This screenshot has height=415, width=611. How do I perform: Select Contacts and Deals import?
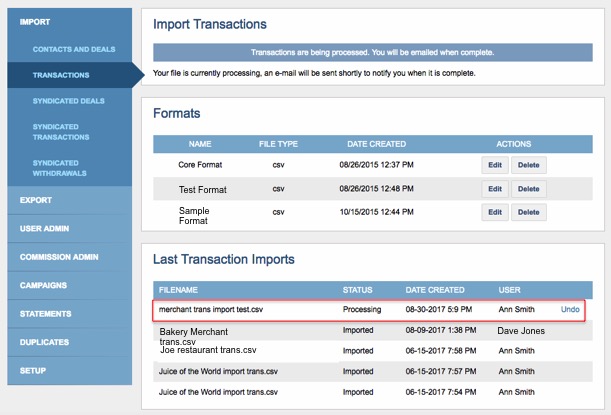point(74,49)
